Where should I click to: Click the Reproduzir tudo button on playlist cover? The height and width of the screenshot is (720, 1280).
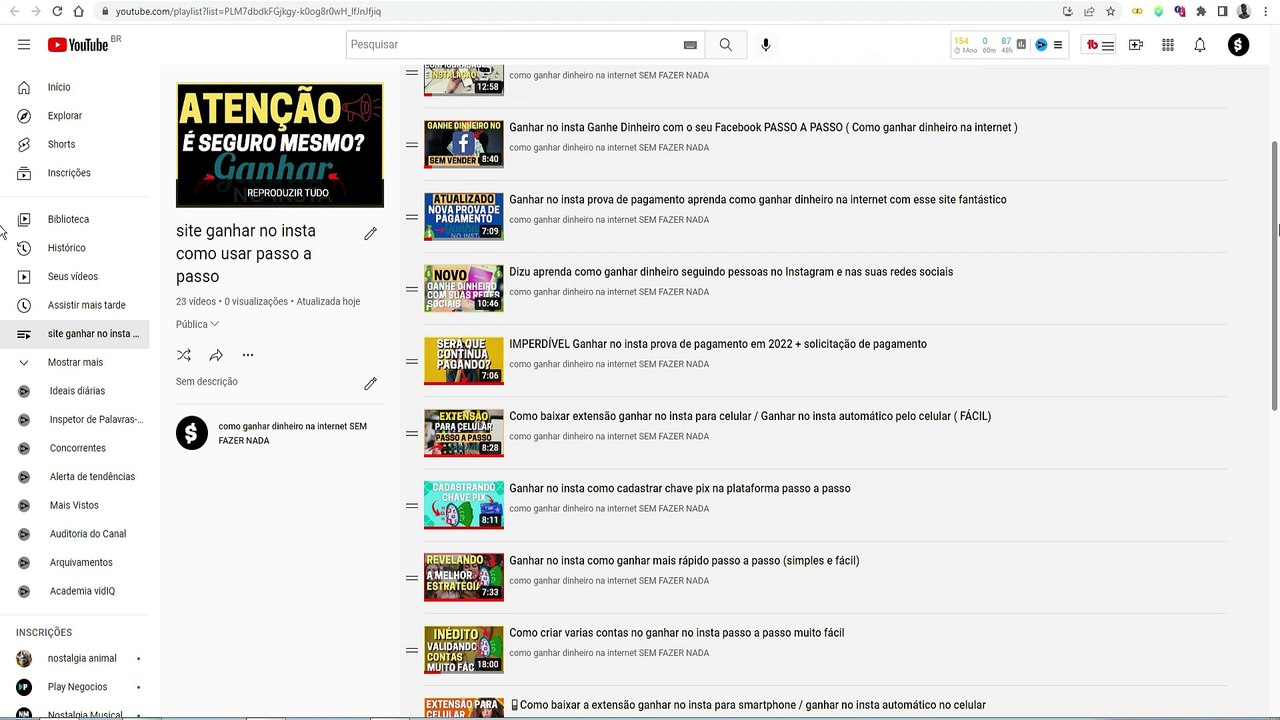[x=280, y=193]
